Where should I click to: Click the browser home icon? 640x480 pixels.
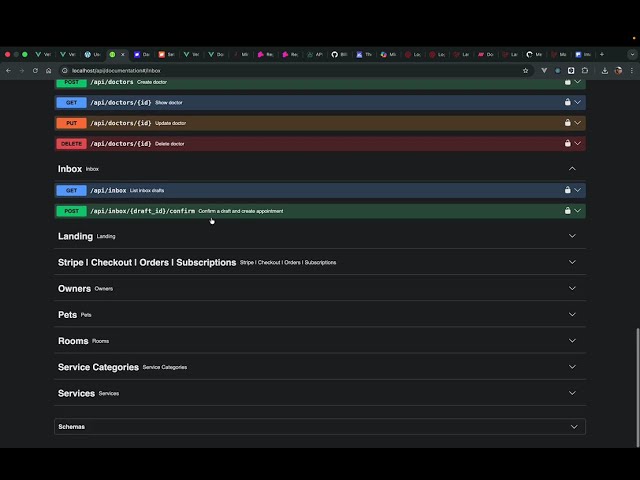click(49, 71)
